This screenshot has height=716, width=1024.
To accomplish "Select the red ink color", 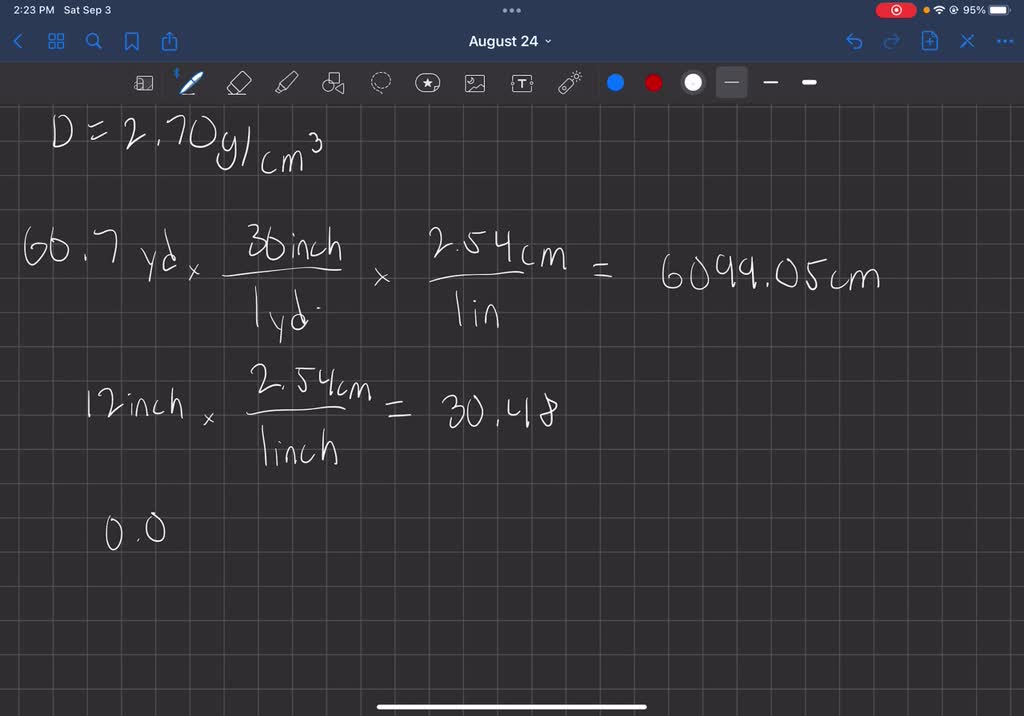I will [653, 83].
